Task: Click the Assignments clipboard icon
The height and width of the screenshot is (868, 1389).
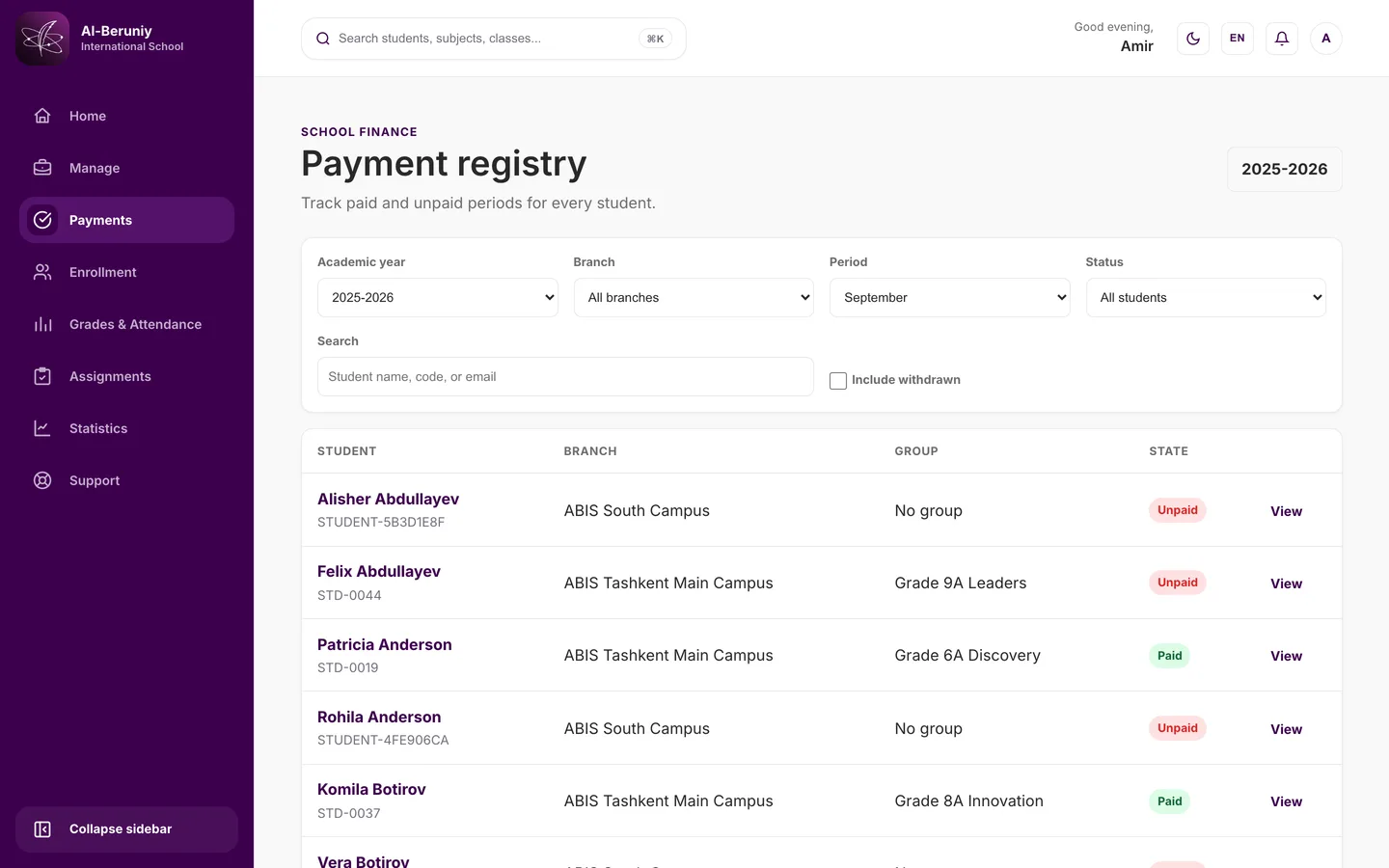Action: coord(42,376)
